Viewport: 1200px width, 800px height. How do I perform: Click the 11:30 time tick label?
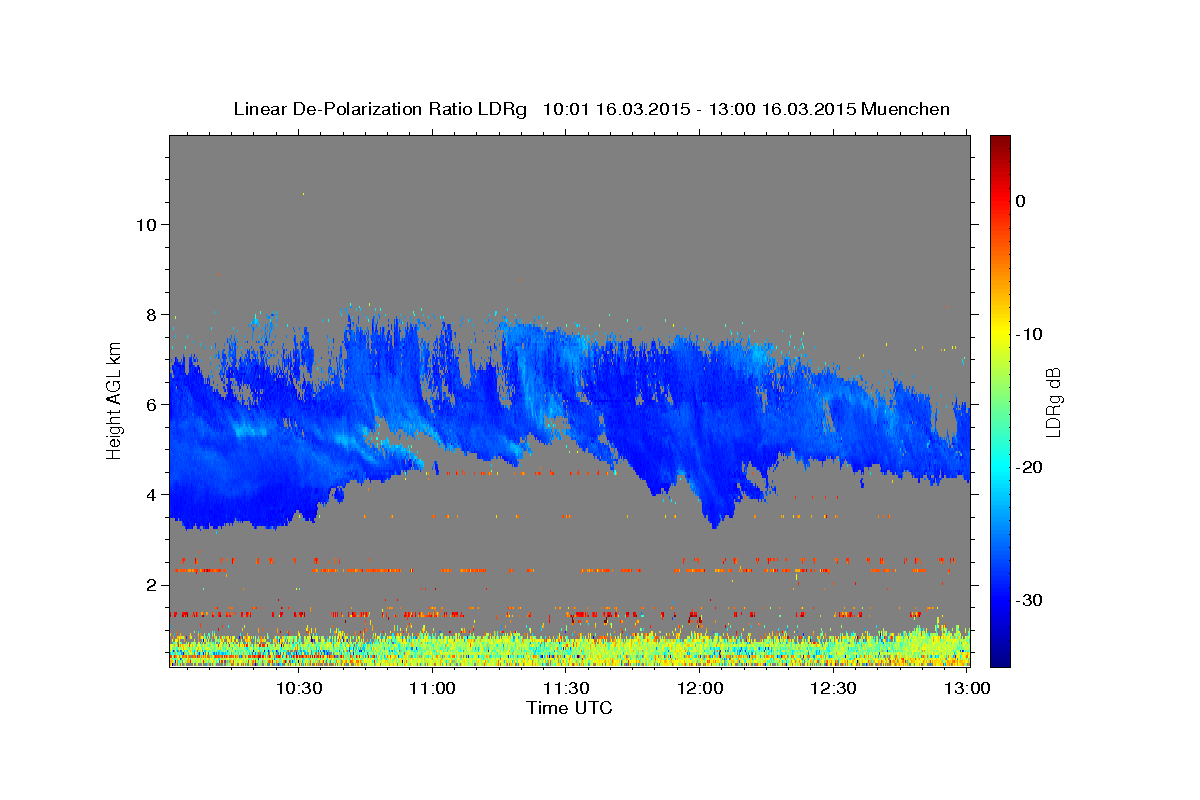click(x=566, y=688)
